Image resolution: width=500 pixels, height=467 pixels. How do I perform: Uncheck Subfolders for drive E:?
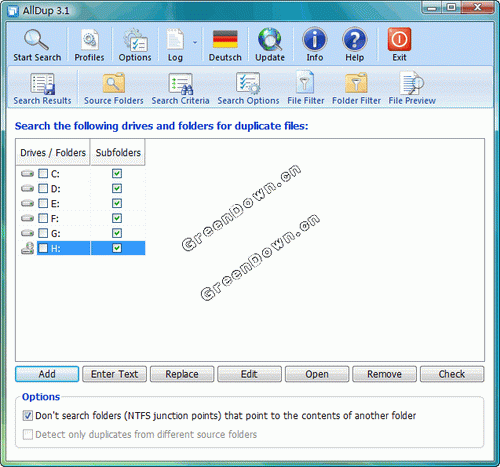(117, 203)
